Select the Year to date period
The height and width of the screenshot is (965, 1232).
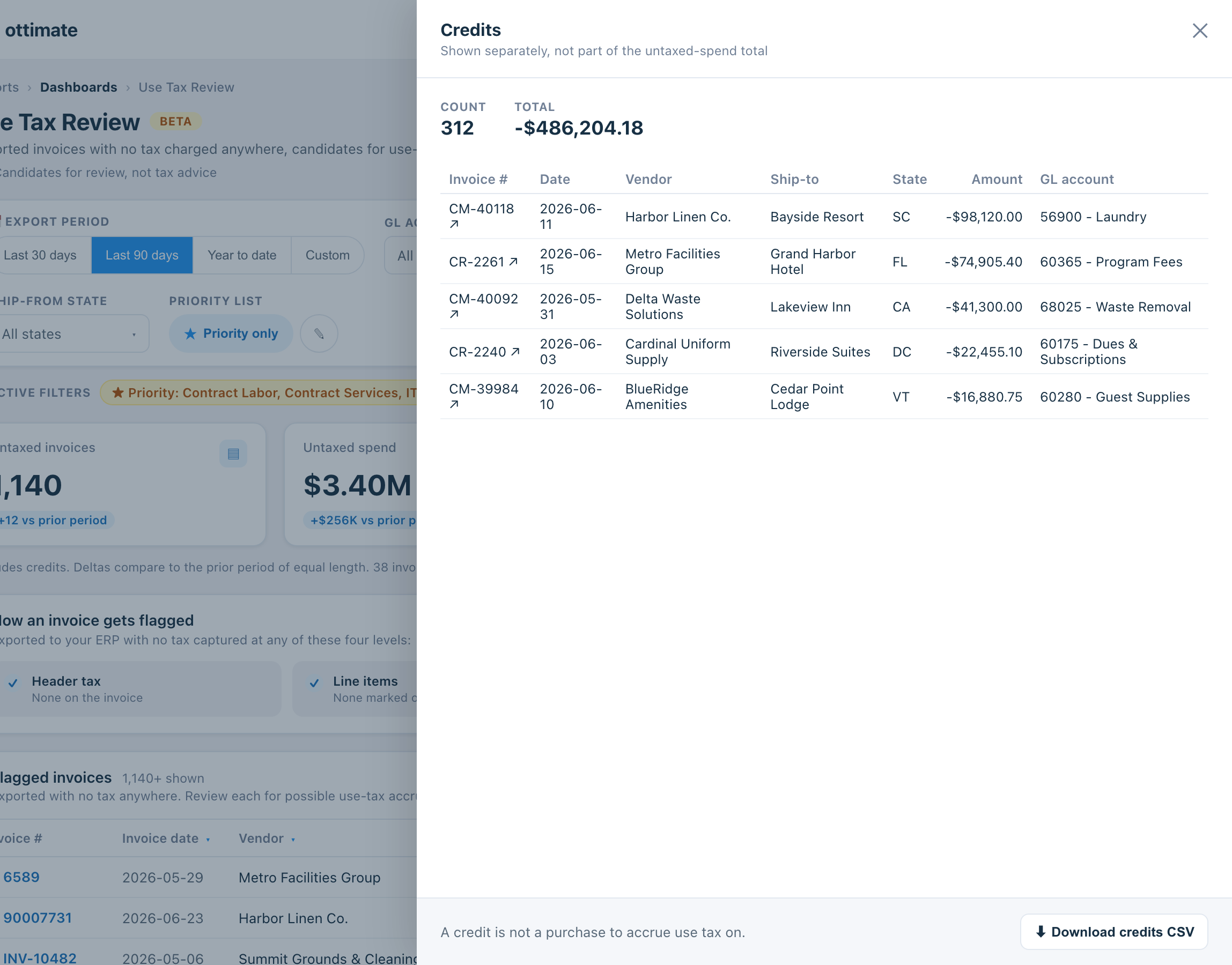point(242,255)
